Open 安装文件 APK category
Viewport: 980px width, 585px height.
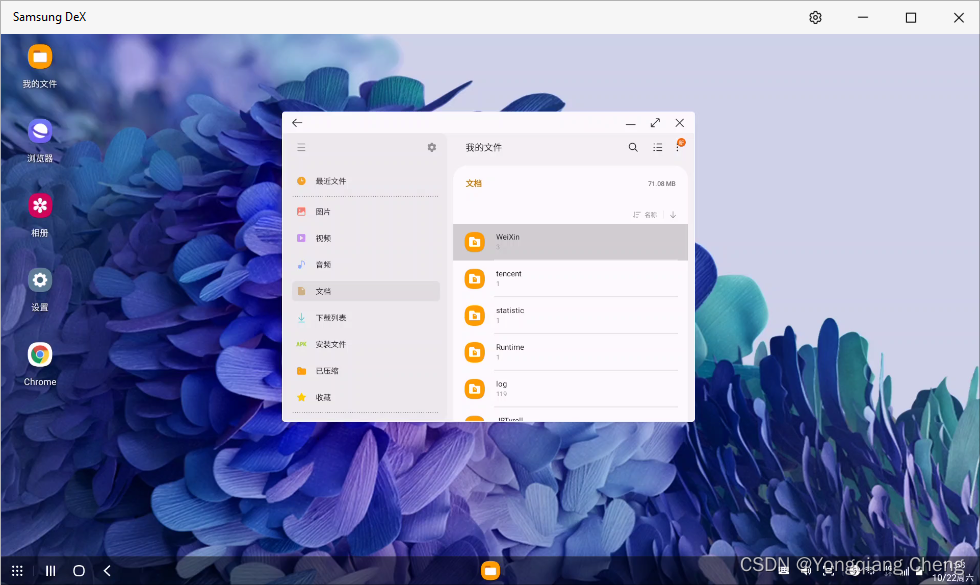tap(366, 344)
